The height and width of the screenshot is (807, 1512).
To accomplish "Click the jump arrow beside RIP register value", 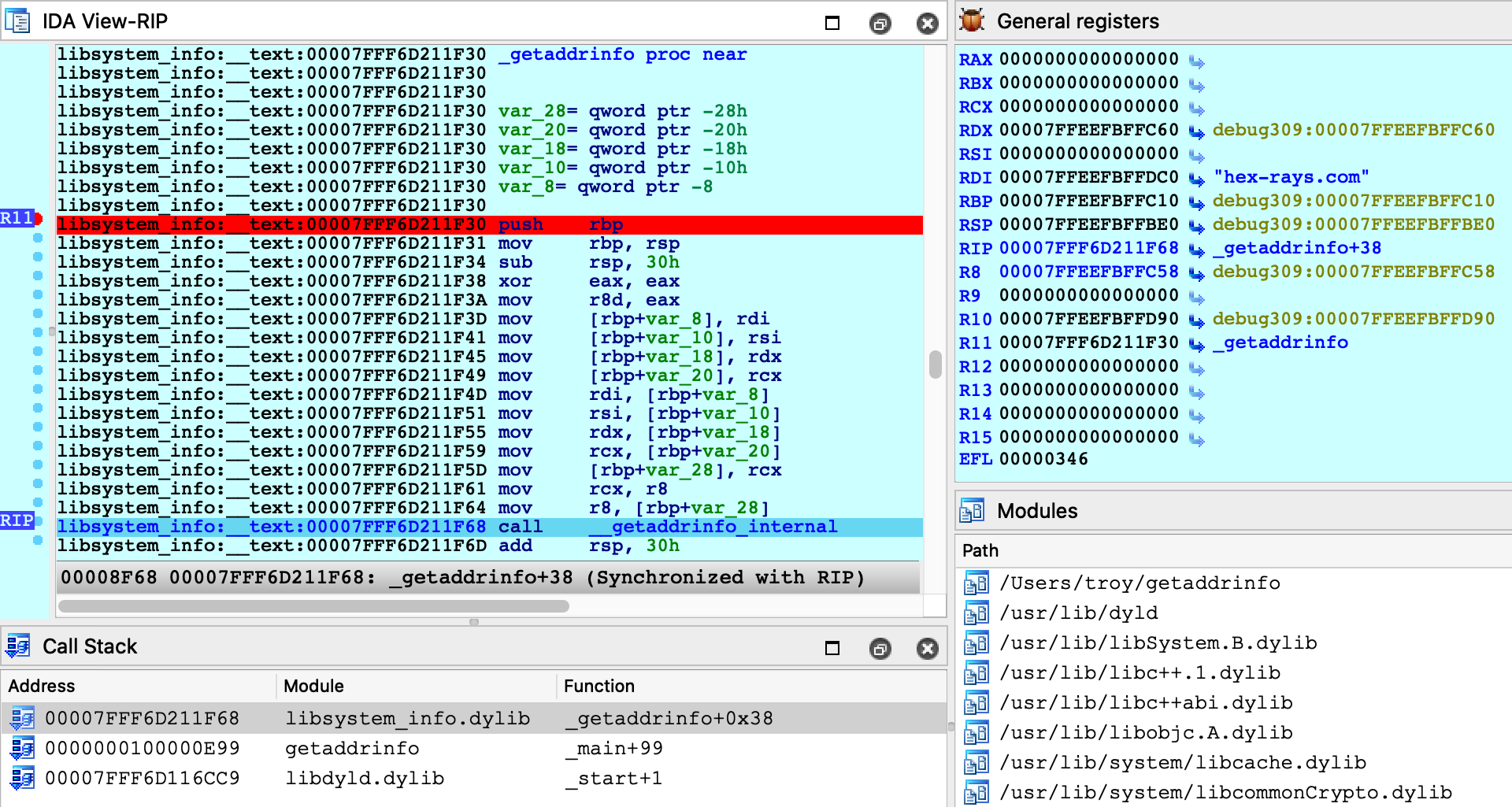I will click(1196, 250).
